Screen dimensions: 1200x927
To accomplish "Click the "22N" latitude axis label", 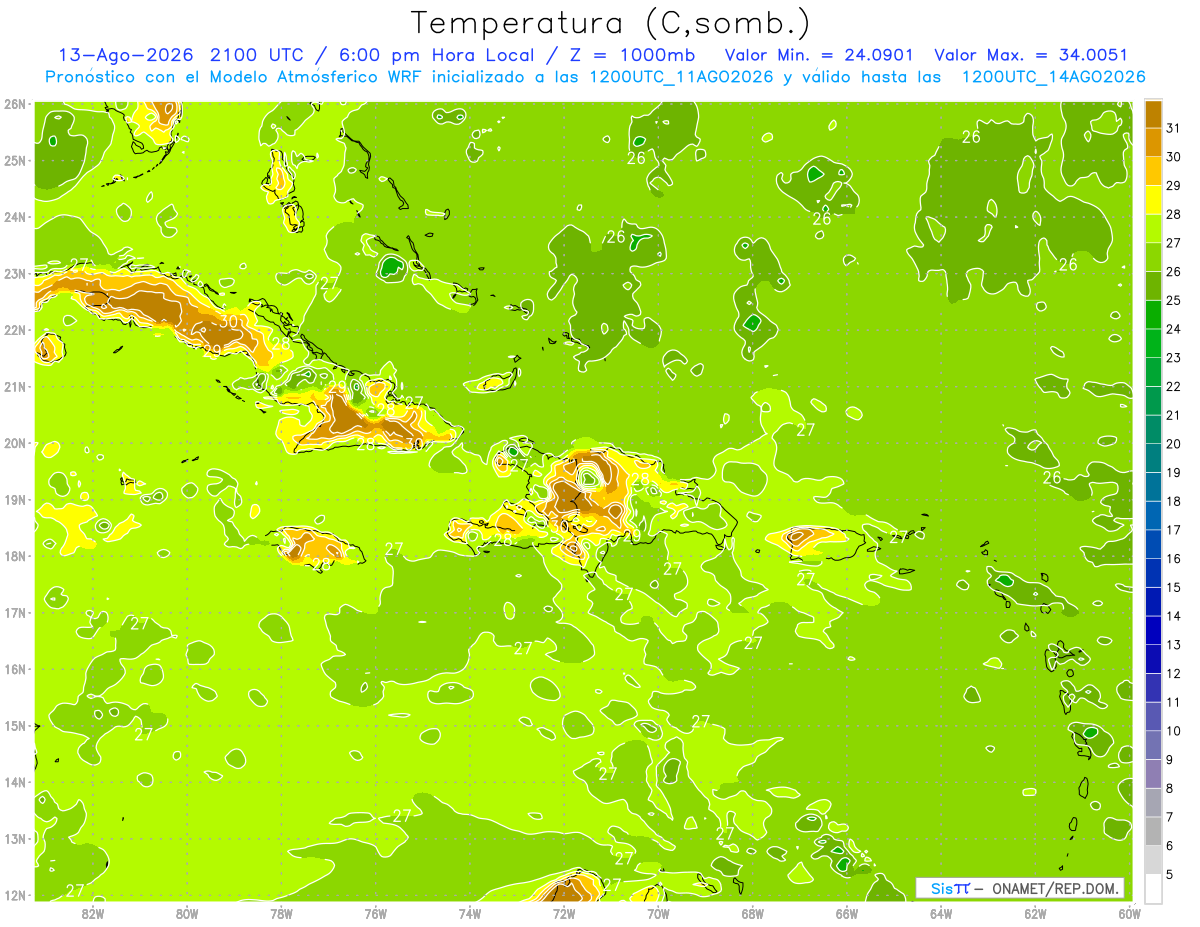I will click(x=15, y=330).
